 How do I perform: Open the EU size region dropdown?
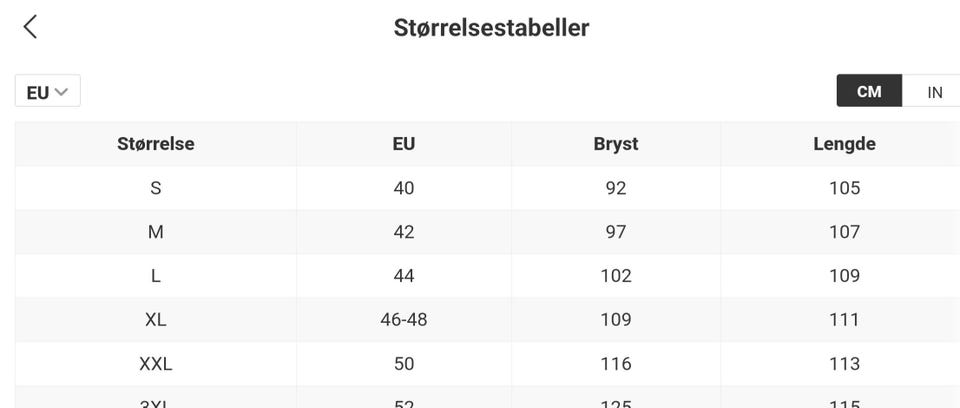tap(47, 92)
